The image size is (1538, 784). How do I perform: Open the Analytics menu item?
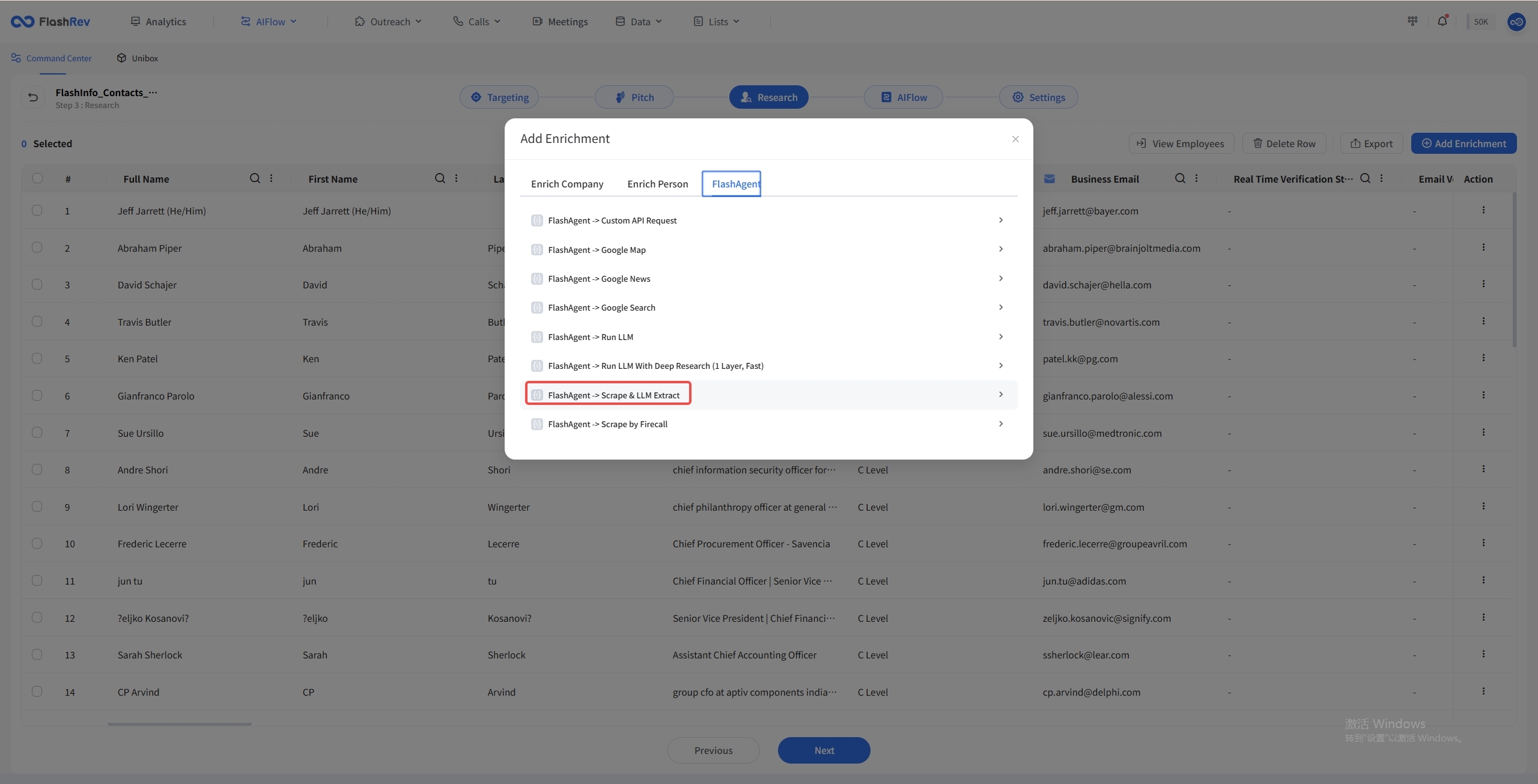[159, 22]
